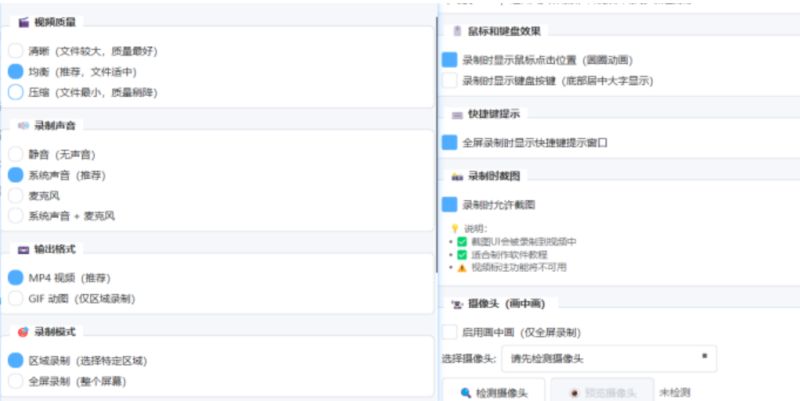Choose 压缩 smallest file quality option
800x401 pixels.
(15, 92)
